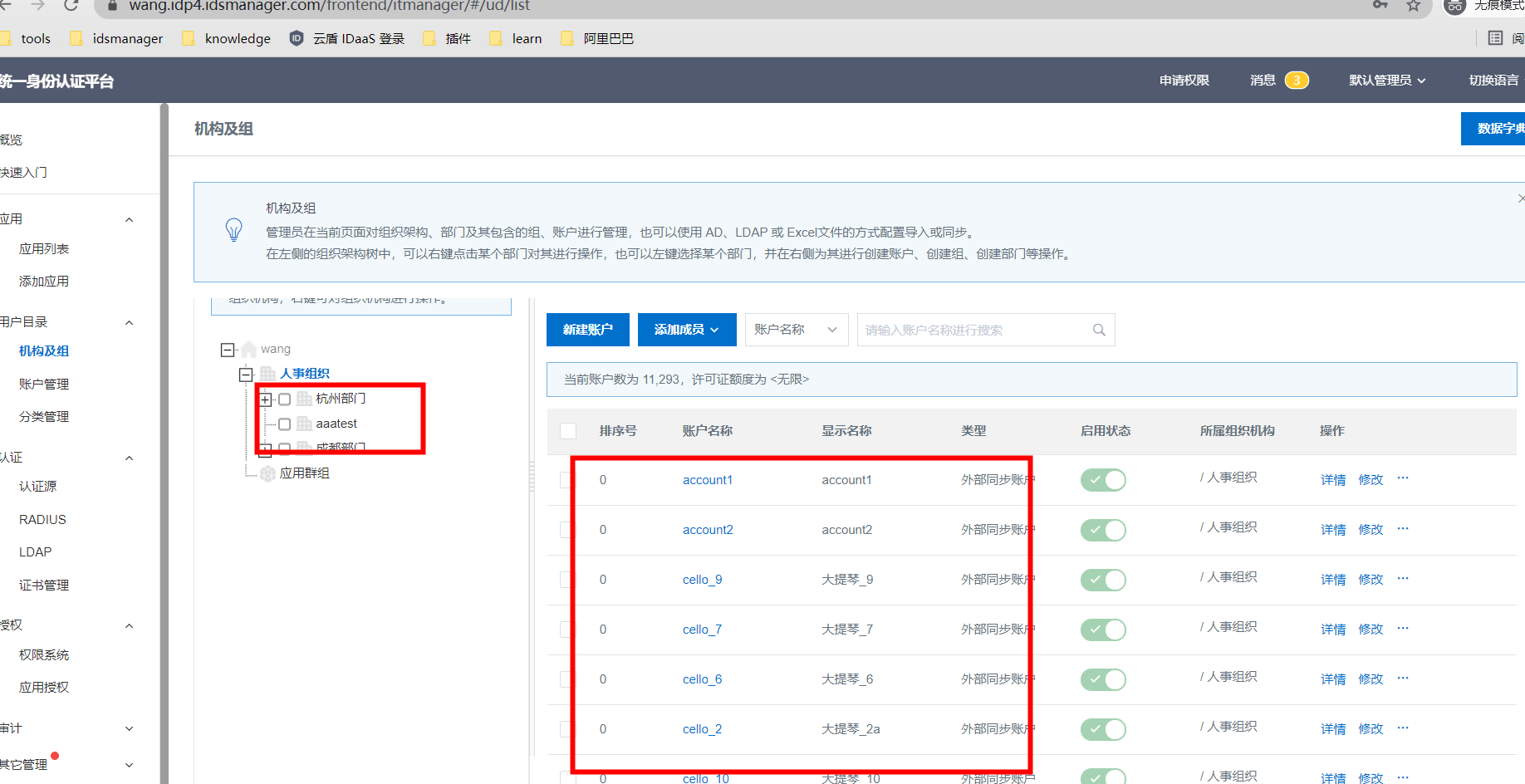Screen dimensions: 1525x784
Task: Click the wang root home icon
Action: 248,350
